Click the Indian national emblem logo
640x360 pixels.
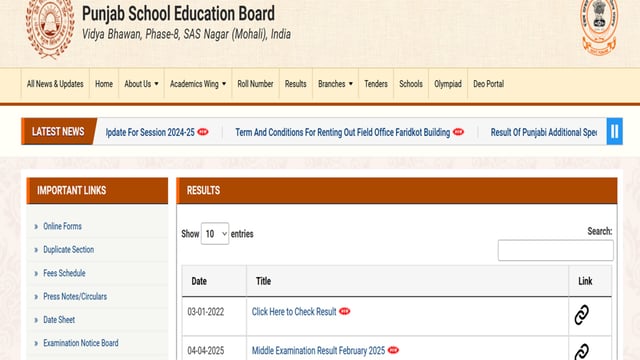(x=599, y=27)
